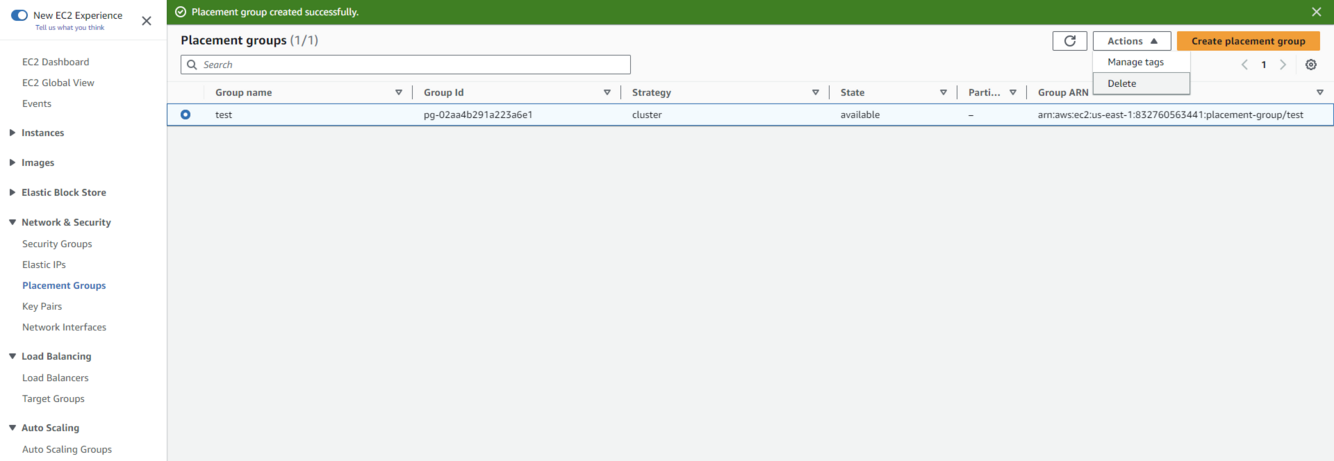Screen dimensions: 1334x461
Task: Collapse the Load Balancing section
Action: (50, 357)
